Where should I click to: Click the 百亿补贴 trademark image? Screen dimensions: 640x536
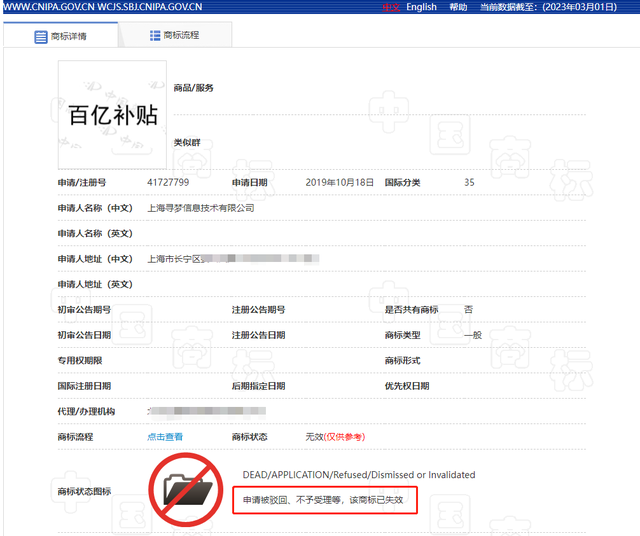point(112,115)
